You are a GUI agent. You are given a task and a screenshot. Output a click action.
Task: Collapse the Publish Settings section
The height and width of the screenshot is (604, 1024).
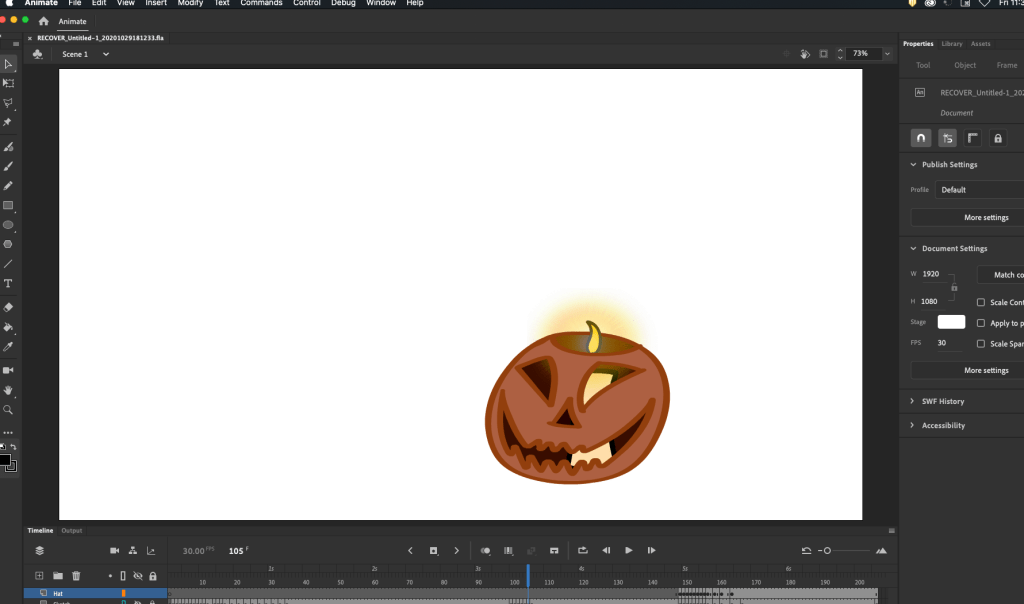point(913,165)
